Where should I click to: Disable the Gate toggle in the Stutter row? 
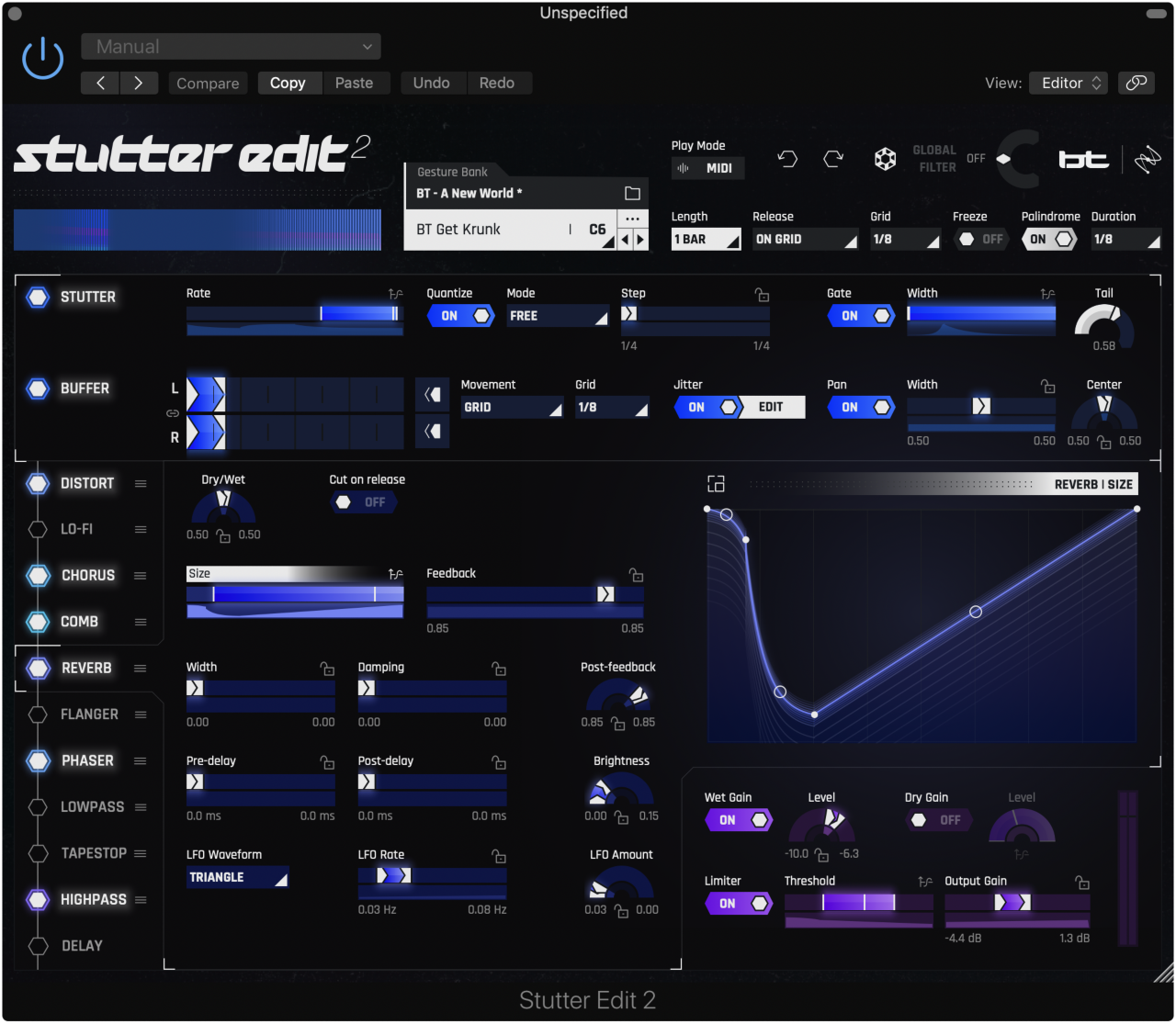pos(861,315)
